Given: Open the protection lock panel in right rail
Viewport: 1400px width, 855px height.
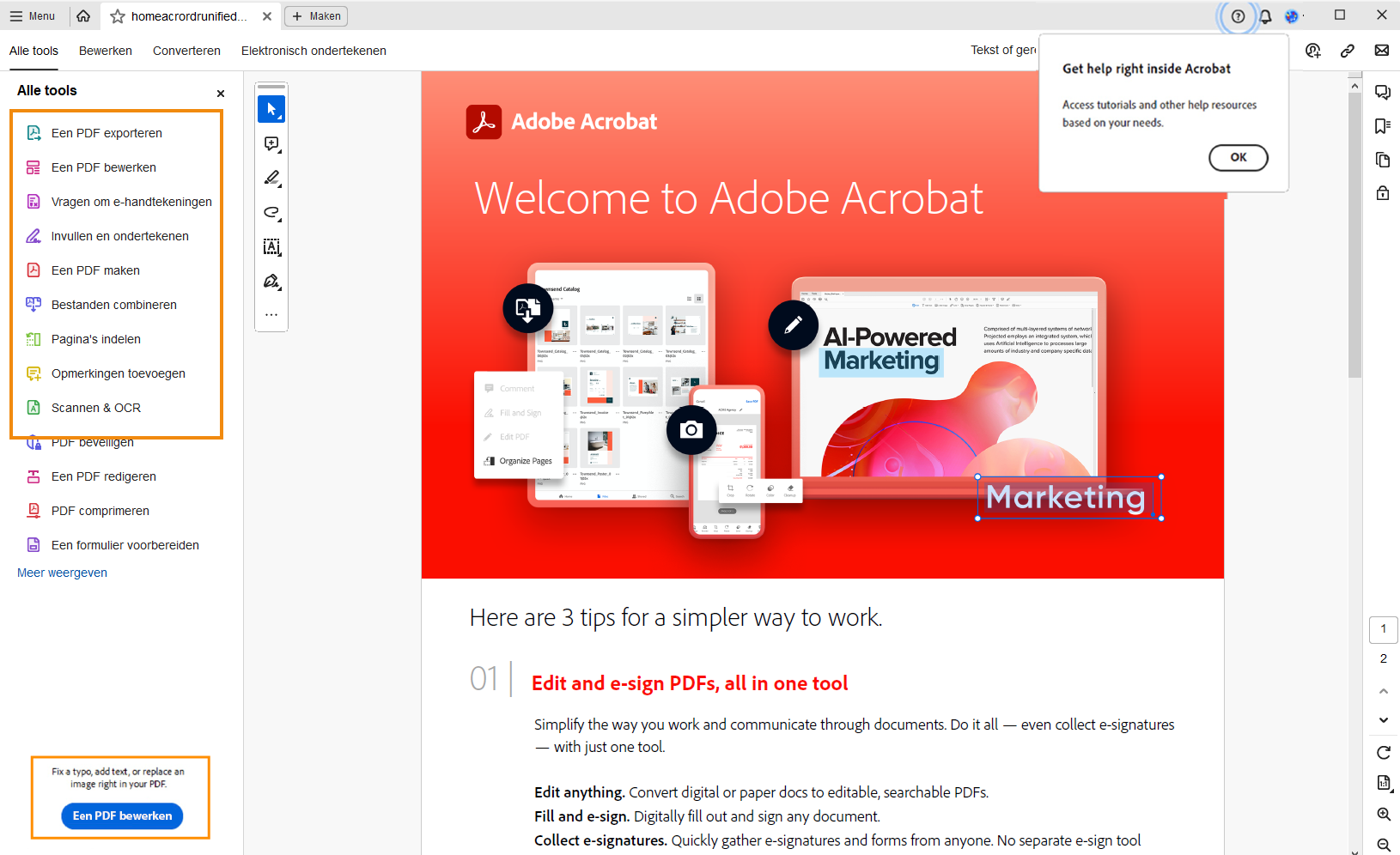Looking at the screenshot, I should point(1383,193).
